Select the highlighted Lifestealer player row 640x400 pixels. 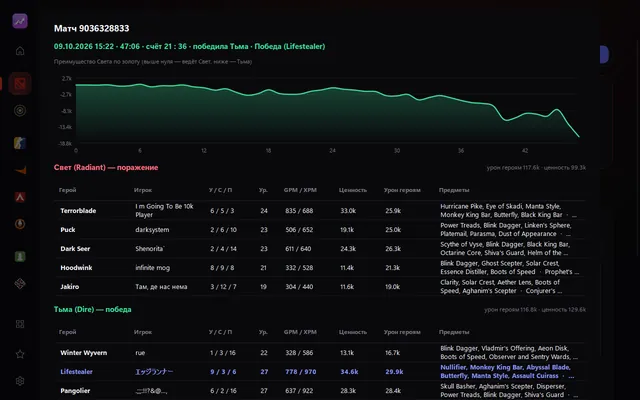click(320, 371)
